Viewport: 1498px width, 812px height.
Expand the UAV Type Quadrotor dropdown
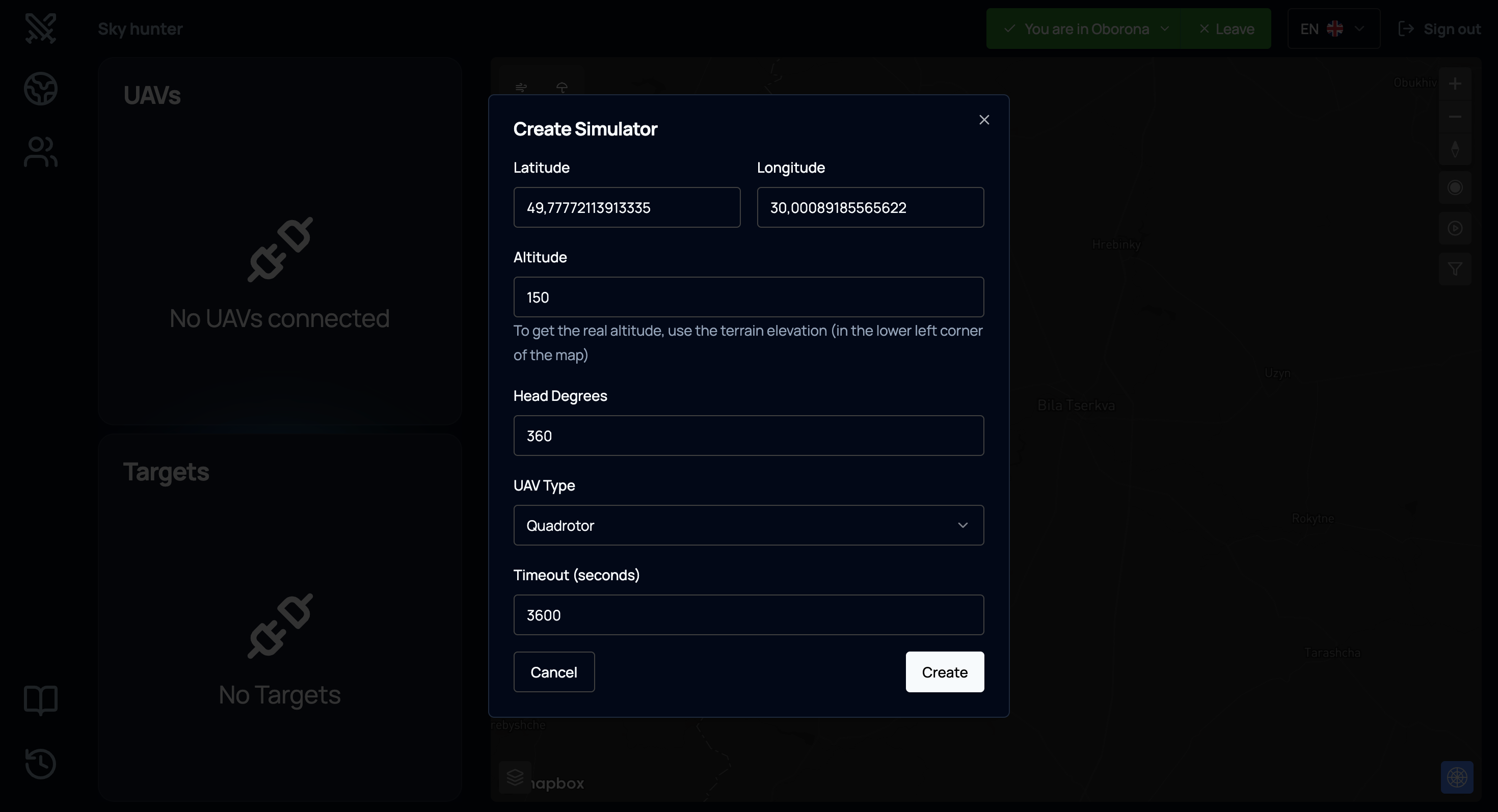point(748,525)
